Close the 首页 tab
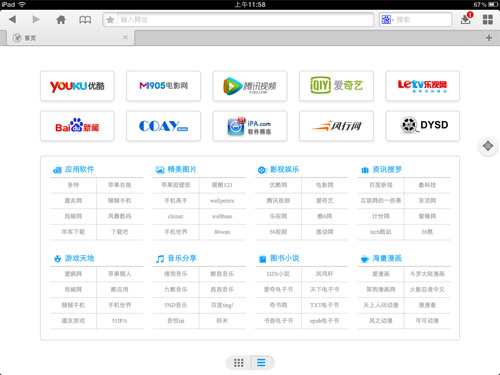Viewport: 500px width, 375px height. pos(125,37)
